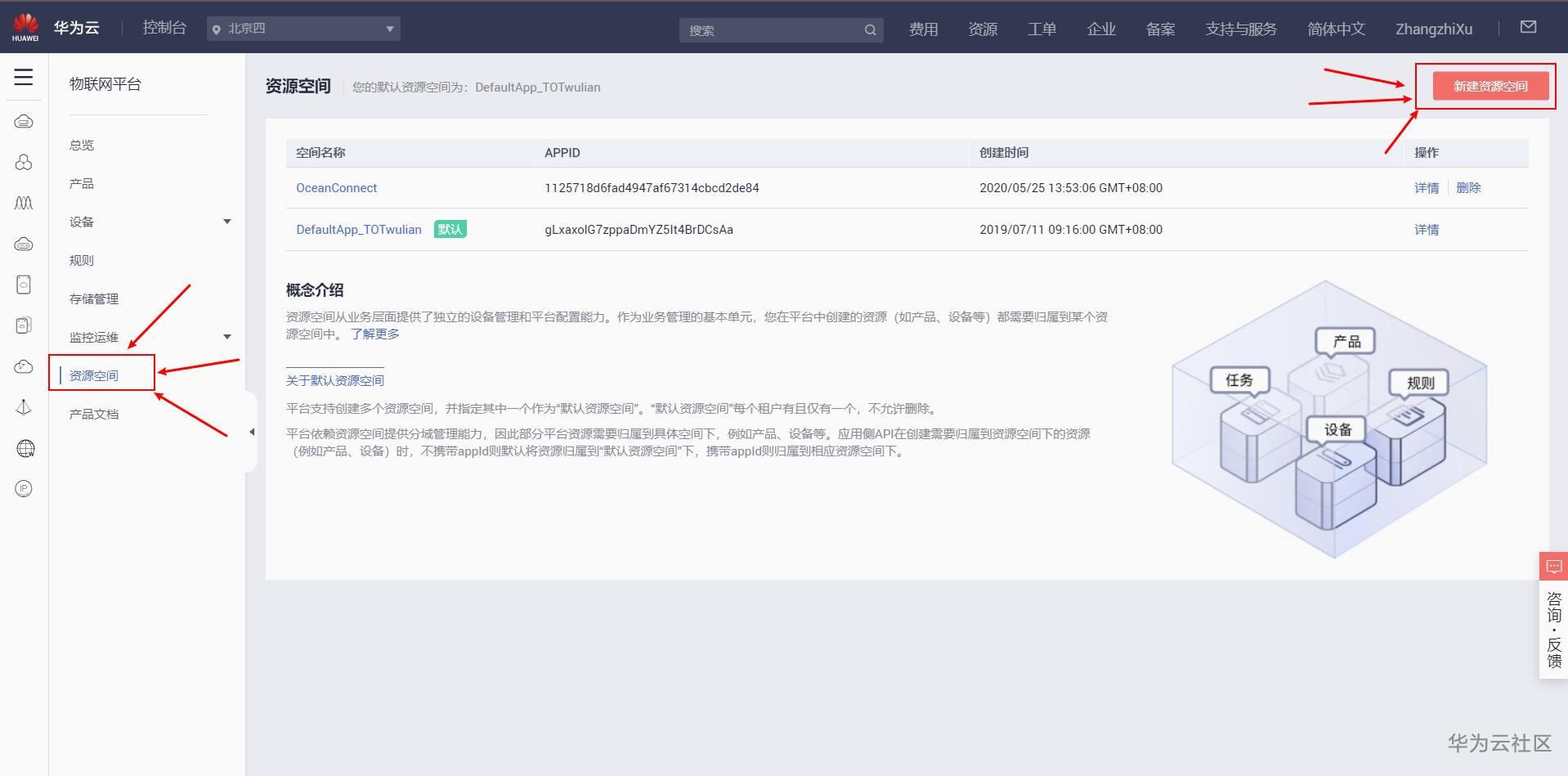Open 费用 in the top bar
This screenshot has width=1568, height=776.
[x=924, y=29]
